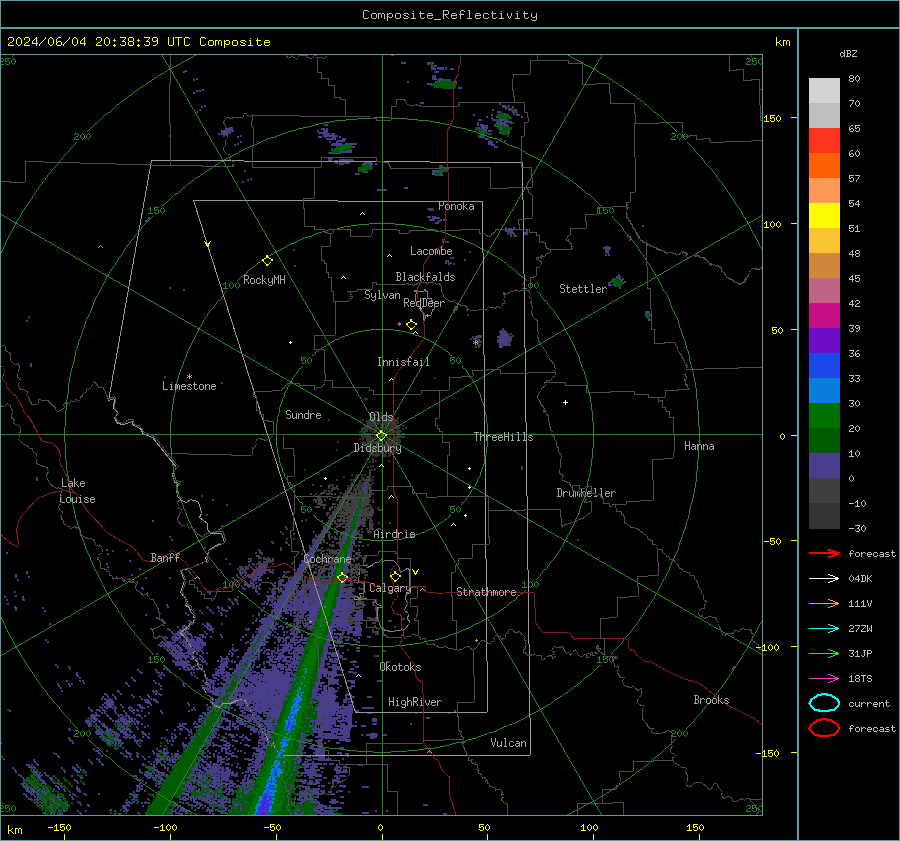Click the Composite_Reflectivity title
This screenshot has height=841, width=900.
click(450, 15)
